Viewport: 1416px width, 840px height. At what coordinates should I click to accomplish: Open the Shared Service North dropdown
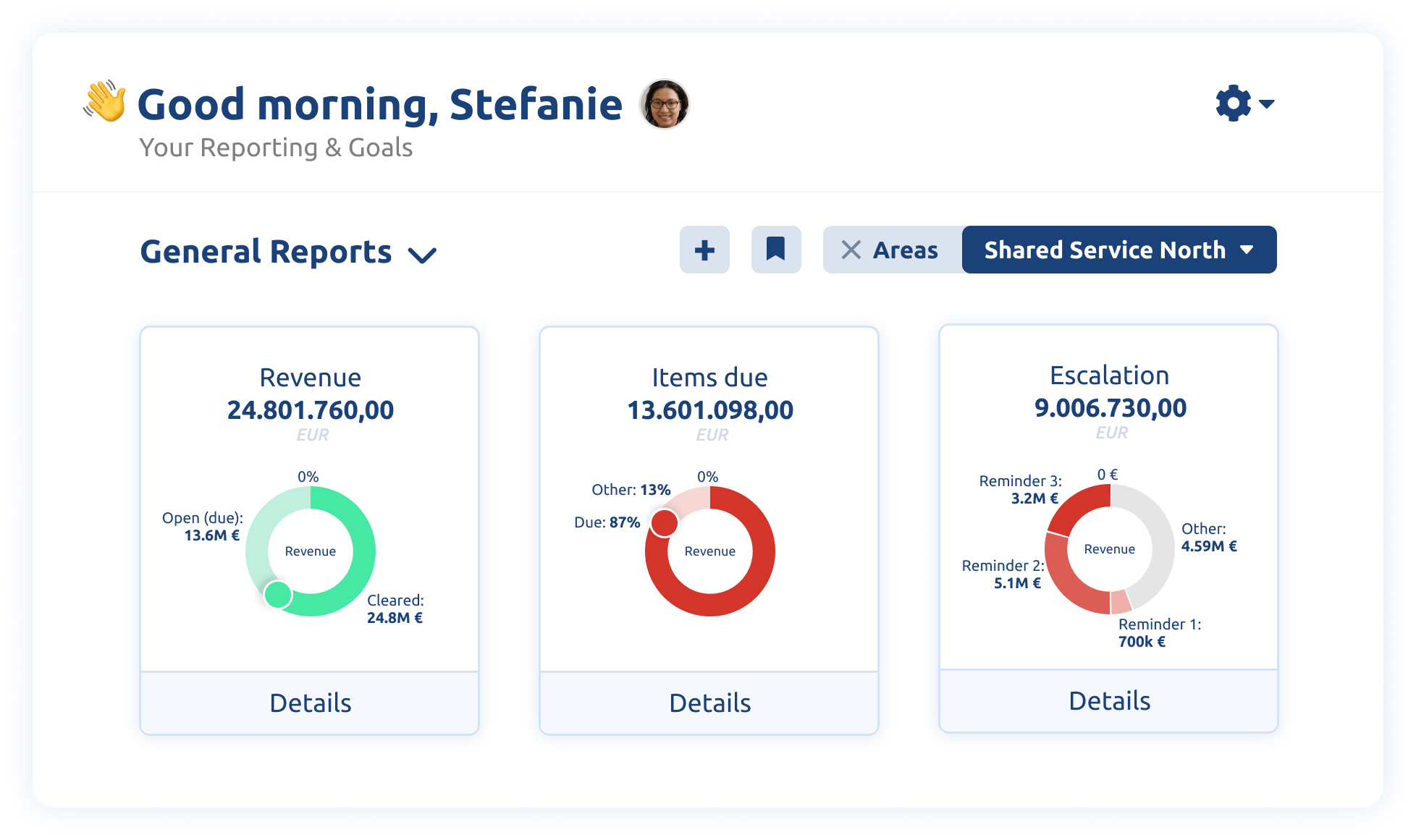pos(1118,250)
